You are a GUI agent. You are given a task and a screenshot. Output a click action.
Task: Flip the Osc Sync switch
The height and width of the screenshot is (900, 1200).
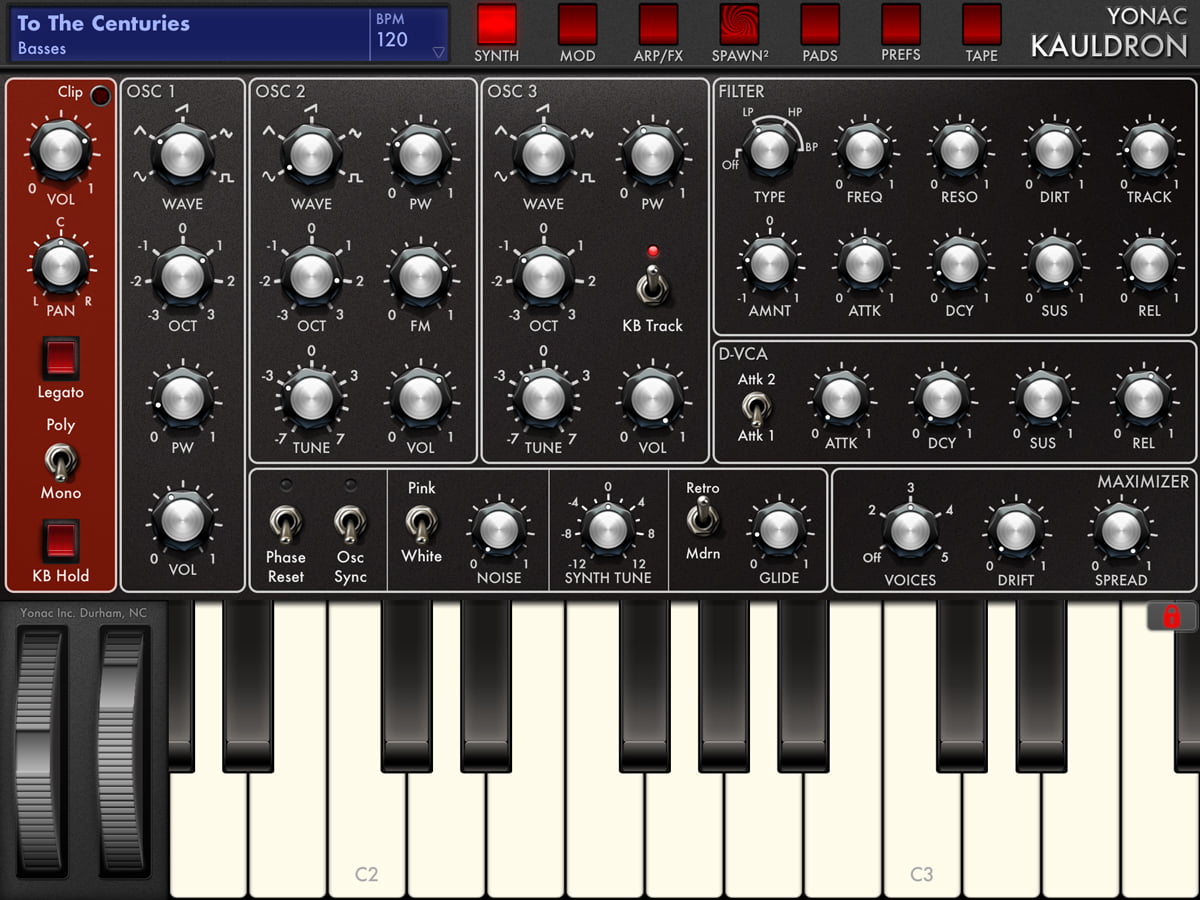(x=350, y=524)
